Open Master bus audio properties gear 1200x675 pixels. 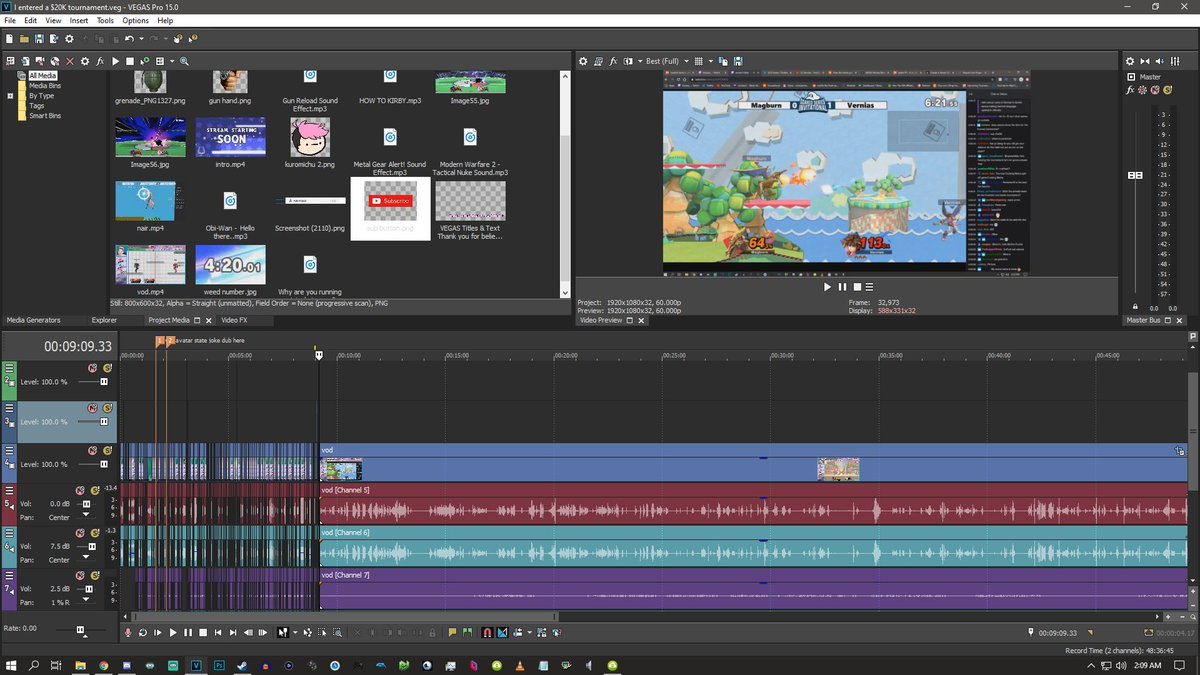[x=1130, y=61]
